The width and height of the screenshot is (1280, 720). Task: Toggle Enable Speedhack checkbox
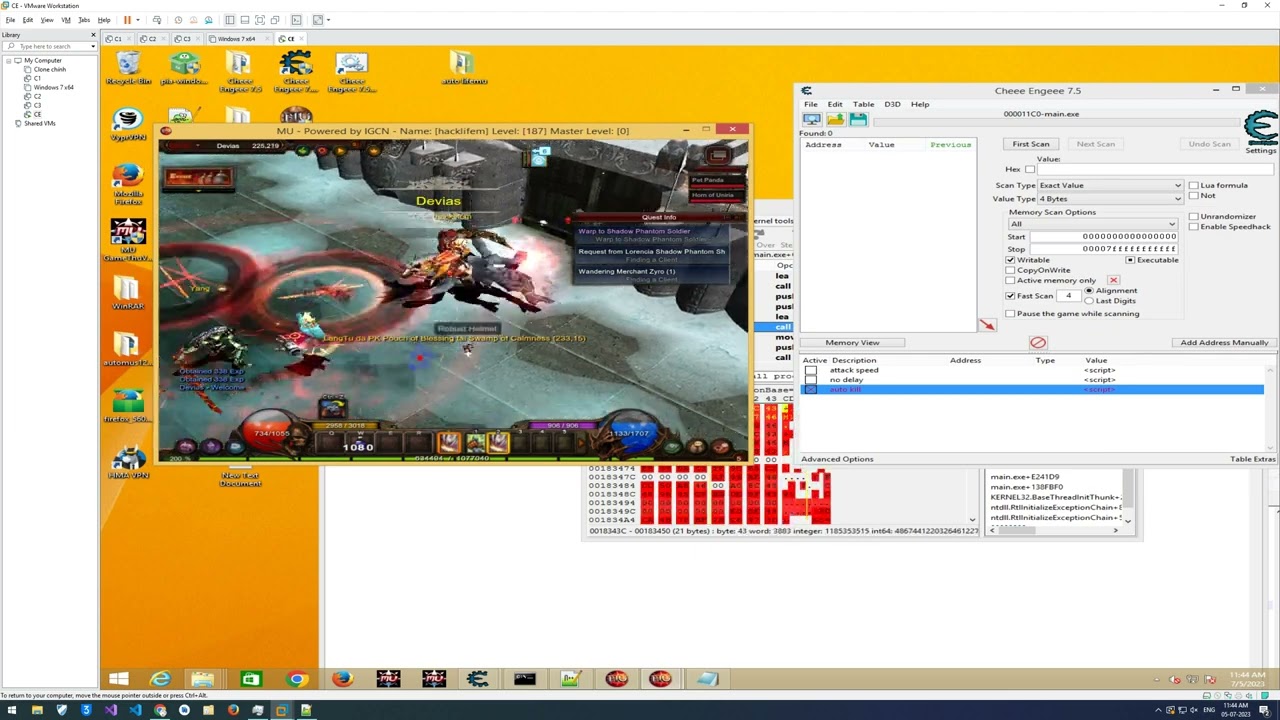(1193, 227)
